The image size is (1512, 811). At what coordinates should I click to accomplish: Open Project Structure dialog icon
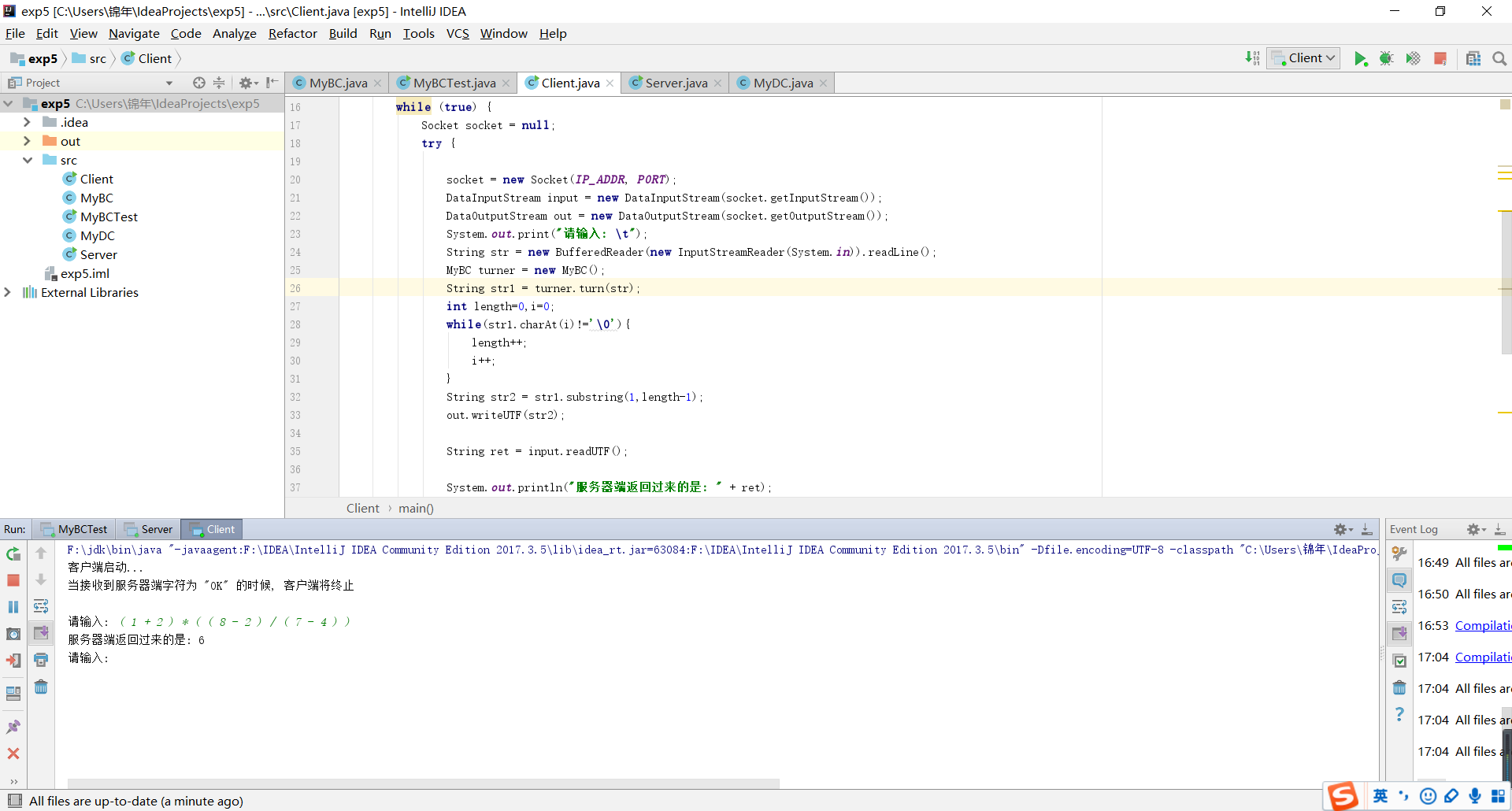click(1473, 58)
